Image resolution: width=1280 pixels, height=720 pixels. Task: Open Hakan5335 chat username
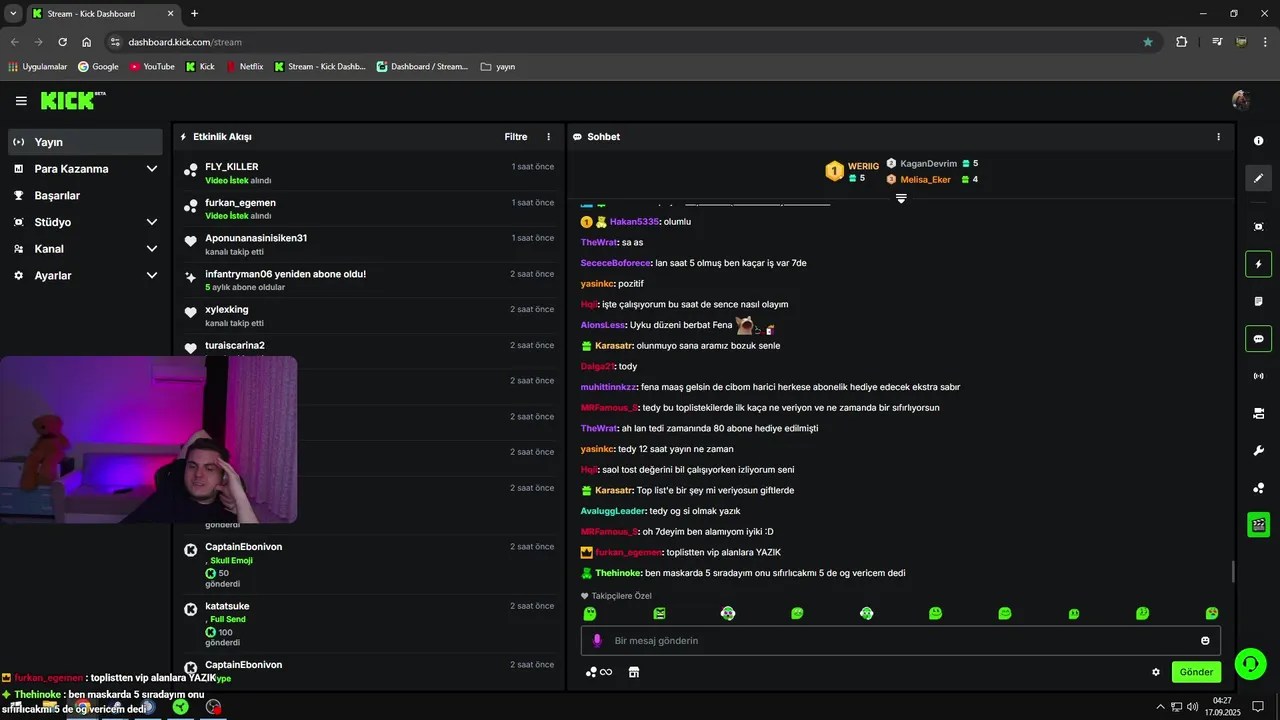(x=634, y=222)
